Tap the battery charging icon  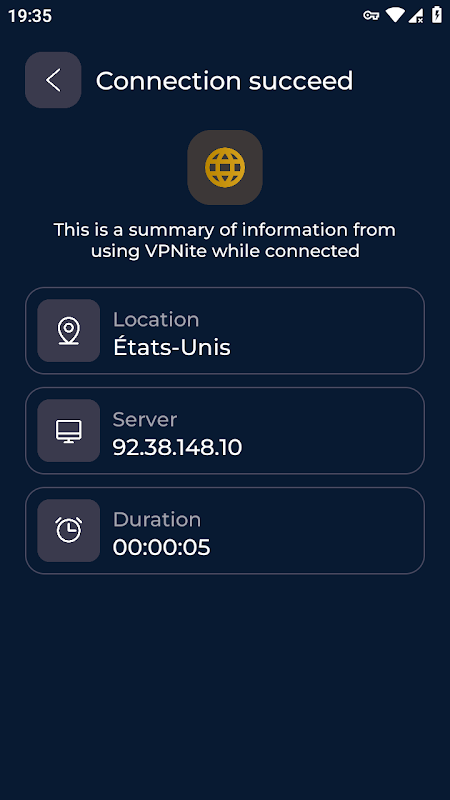click(x=437, y=15)
